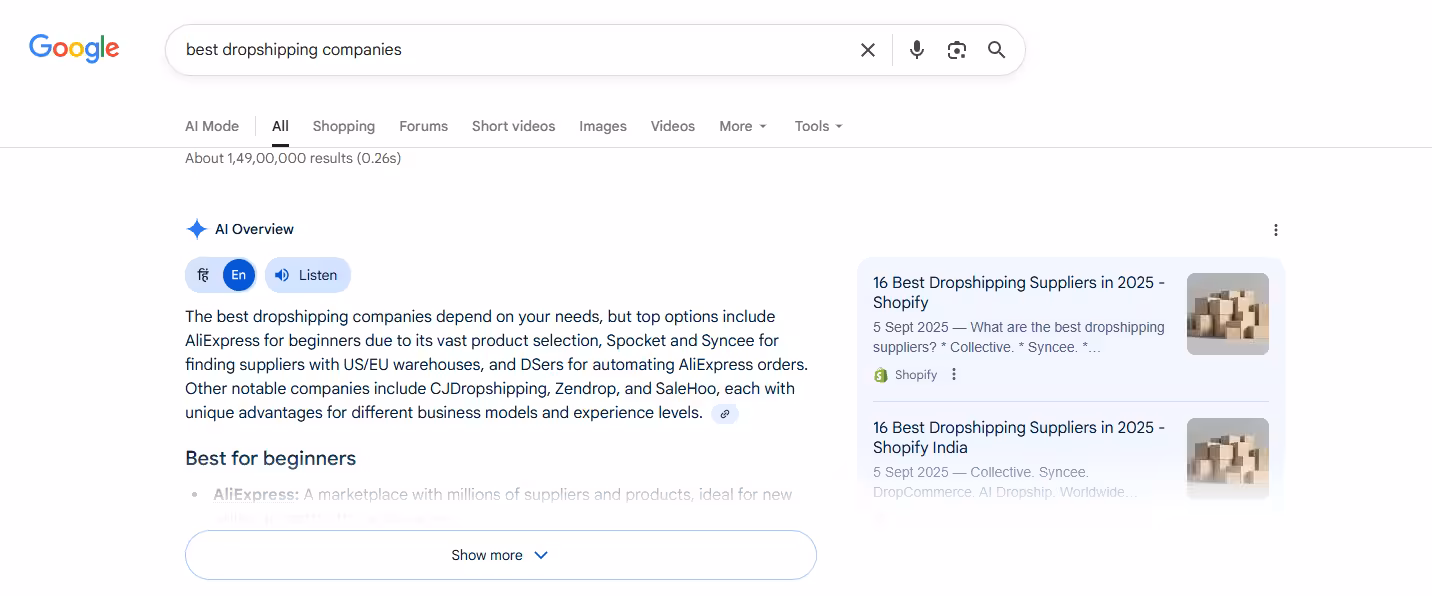Click the Shopify favicon under the first result
Image resolution: width=1432 pixels, height=596 pixels.
click(x=881, y=375)
